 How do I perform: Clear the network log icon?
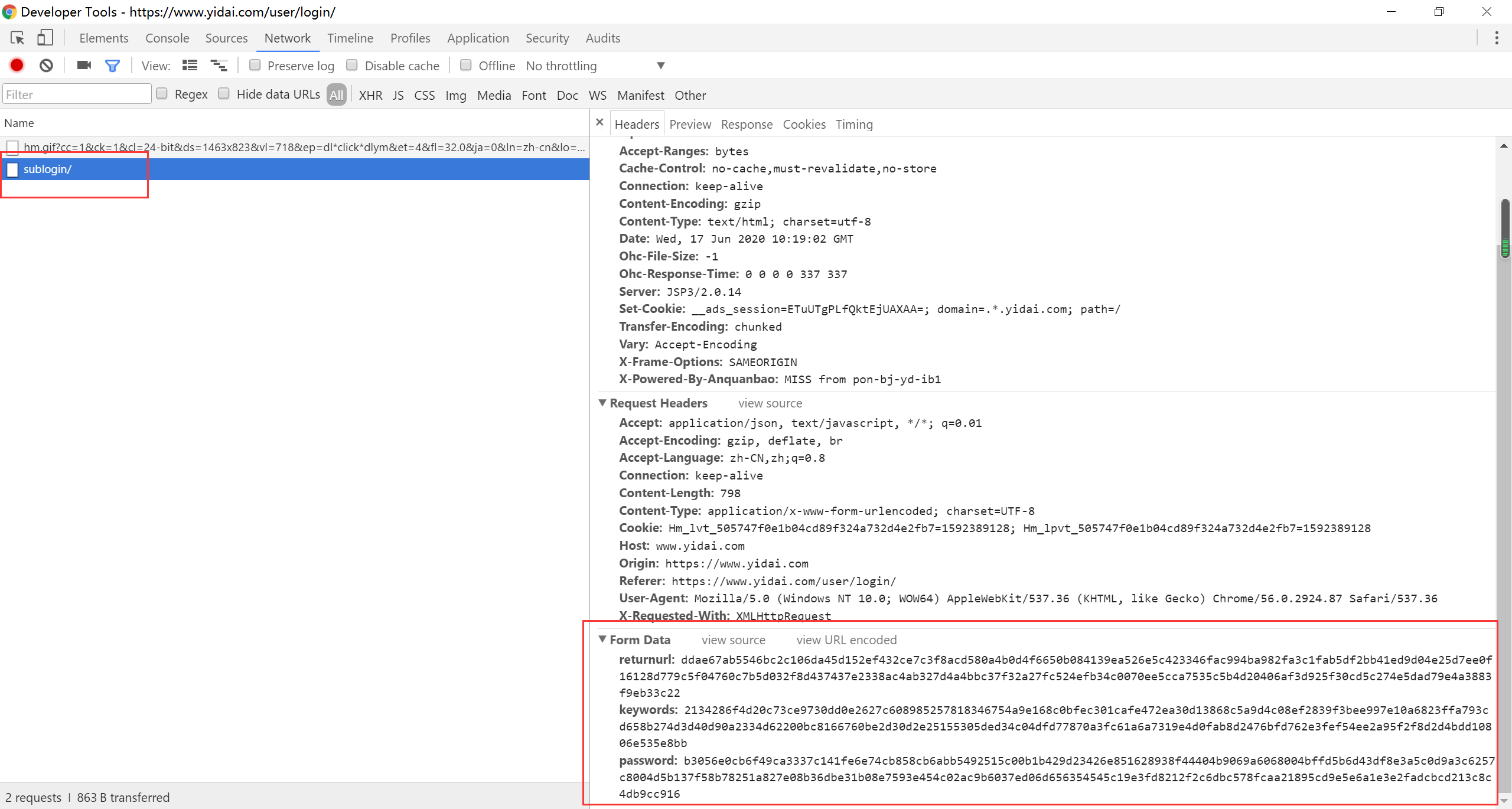tap(46, 66)
